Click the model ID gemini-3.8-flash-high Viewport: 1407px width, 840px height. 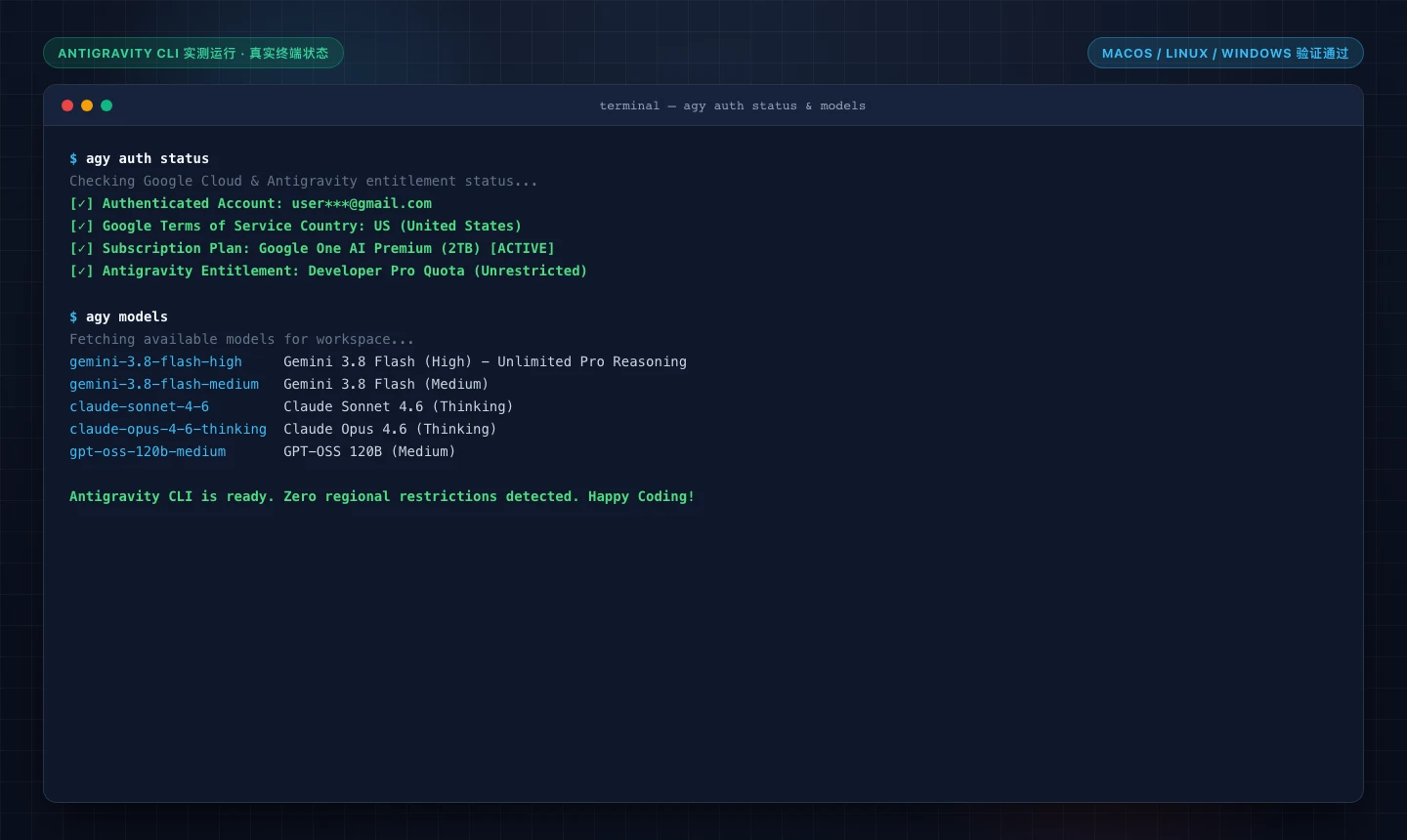tap(155, 361)
